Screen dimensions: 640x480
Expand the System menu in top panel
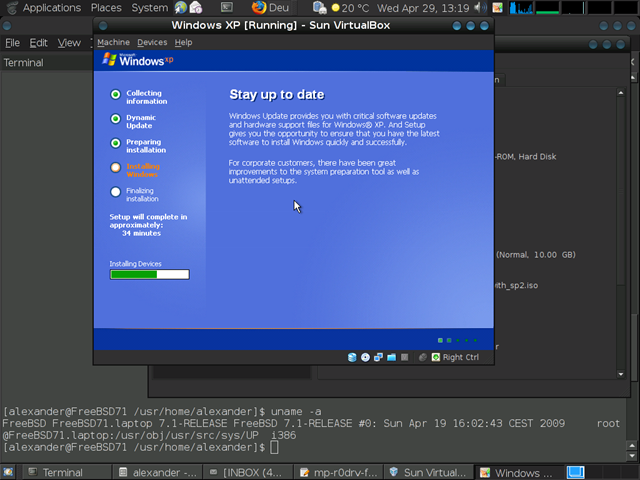pos(150,8)
